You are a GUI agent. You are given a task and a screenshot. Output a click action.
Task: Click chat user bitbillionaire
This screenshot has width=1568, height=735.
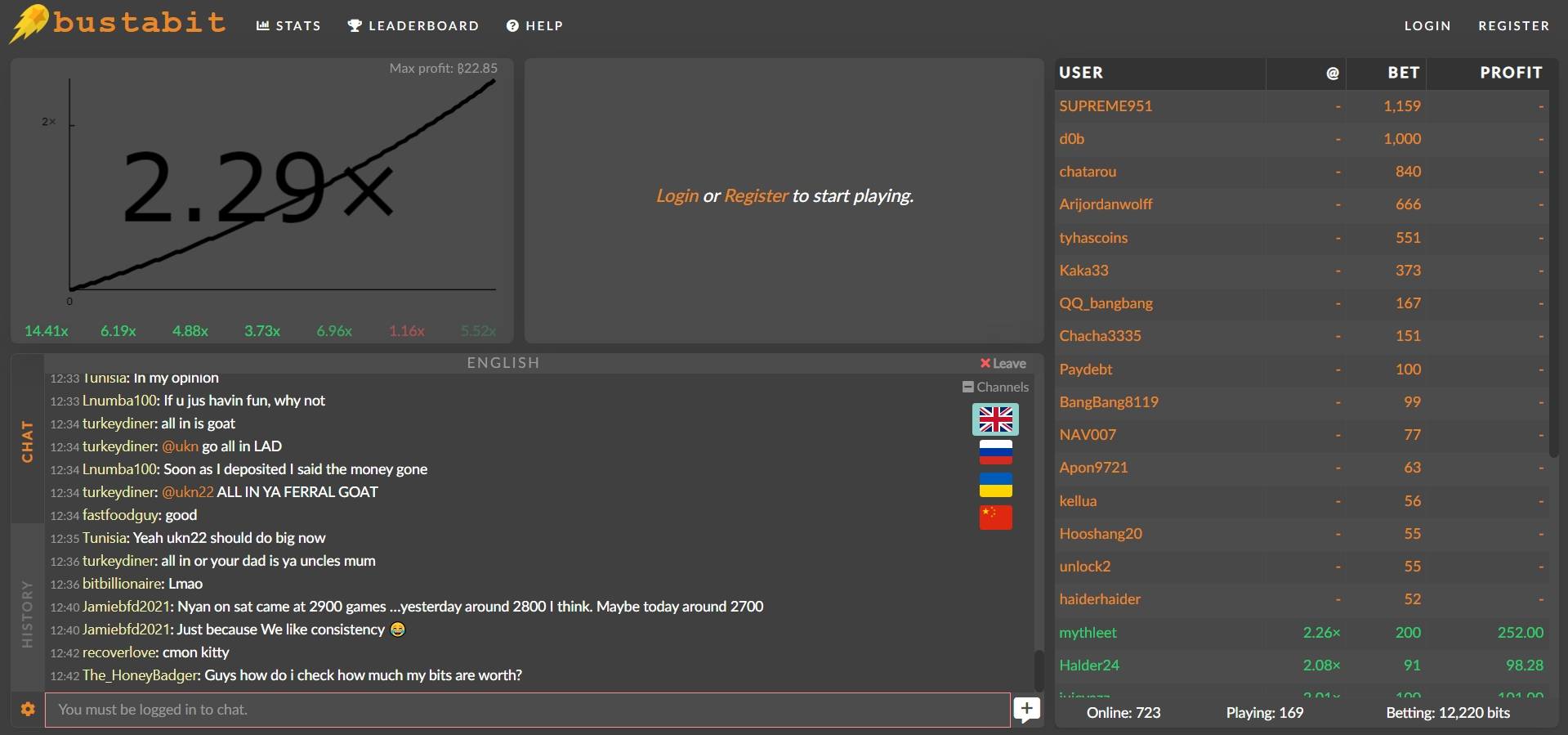[x=123, y=584]
